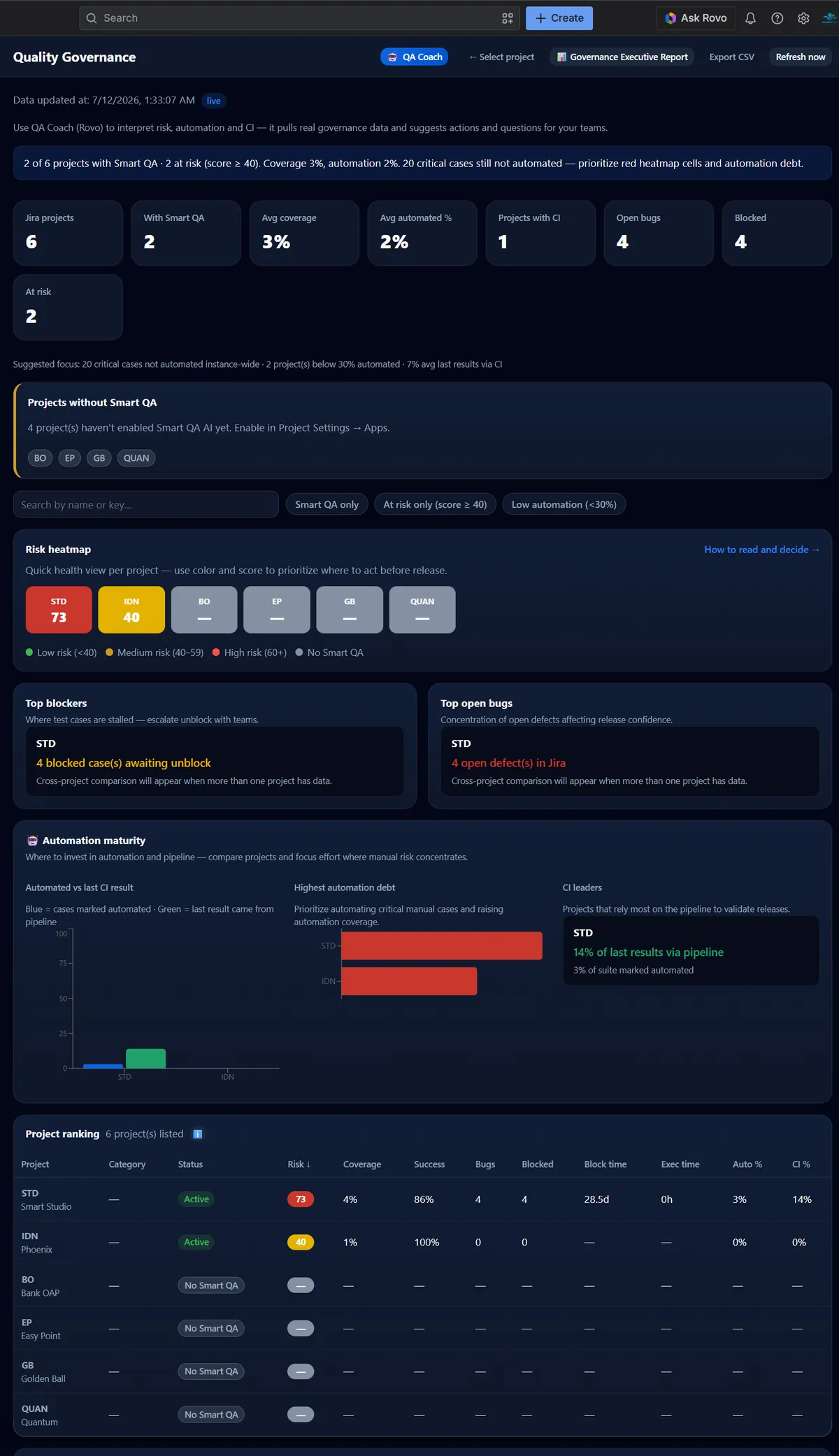Image resolution: width=839 pixels, height=1456 pixels.
Task: Sort table by CI % header
Action: (801, 1164)
